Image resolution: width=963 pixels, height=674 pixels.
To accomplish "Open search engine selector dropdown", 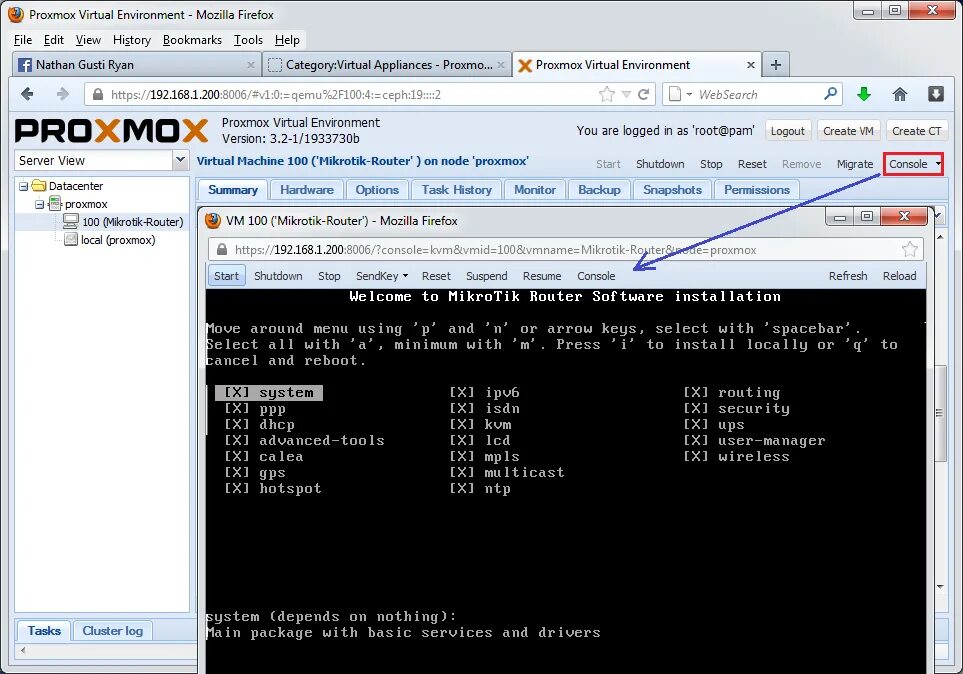I will coord(689,95).
